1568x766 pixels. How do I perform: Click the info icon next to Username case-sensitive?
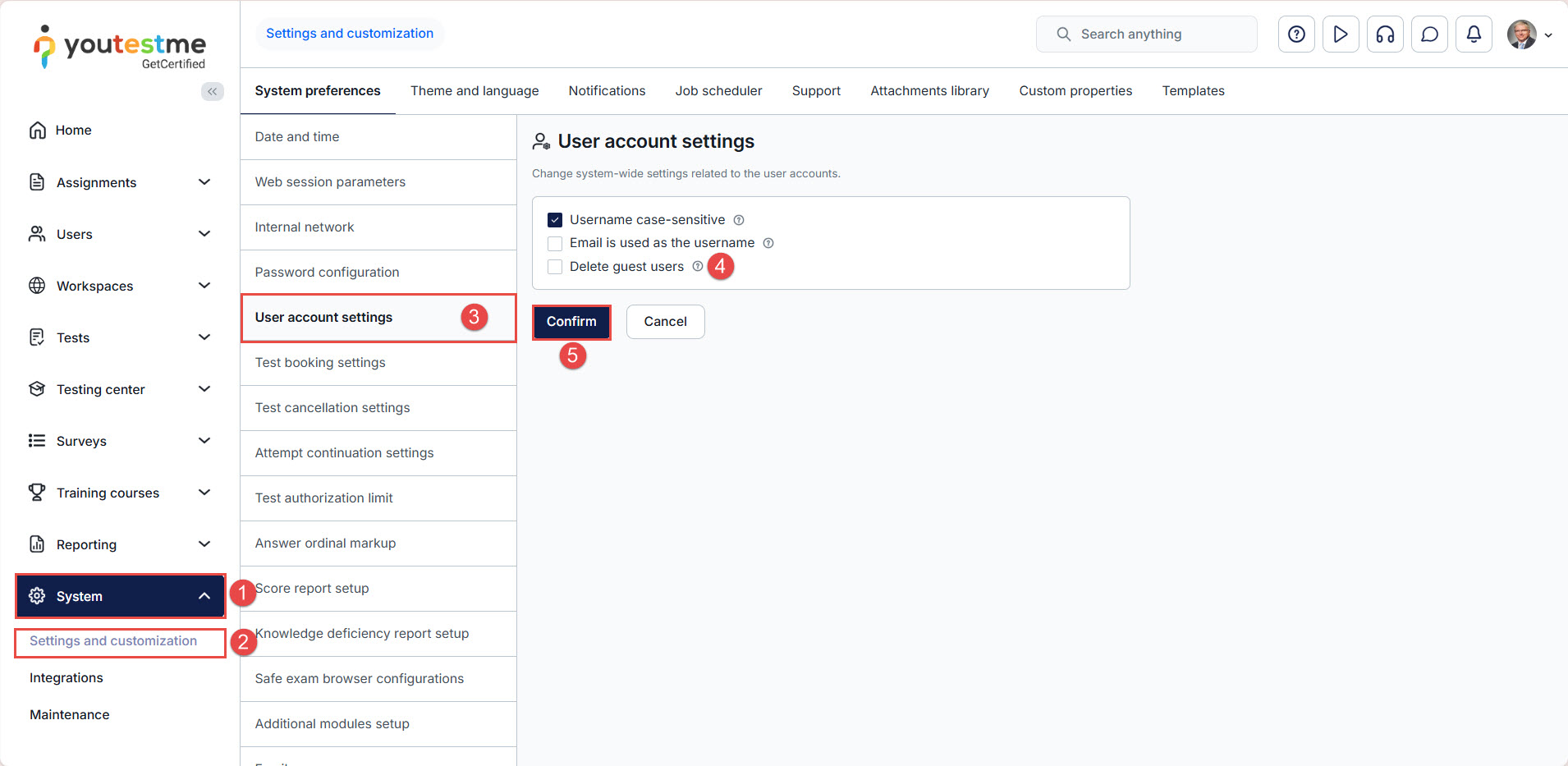739,220
